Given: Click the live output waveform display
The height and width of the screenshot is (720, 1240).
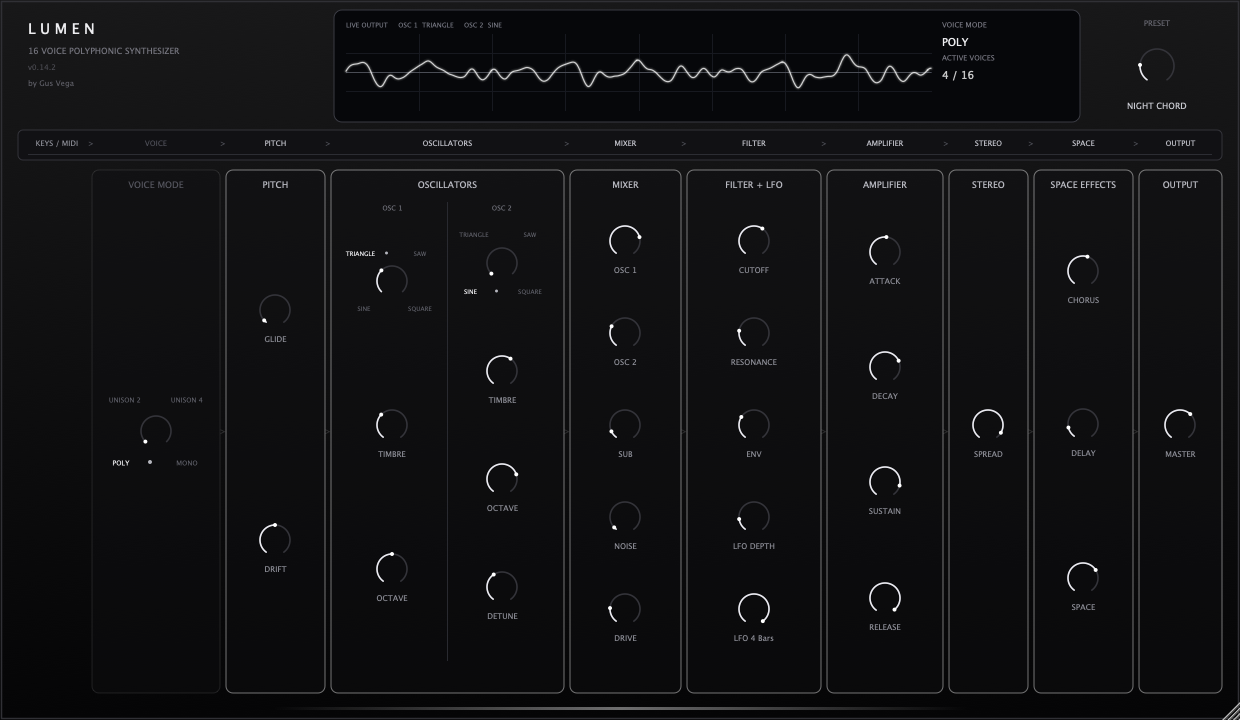Looking at the screenshot, I should click(x=638, y=70).
